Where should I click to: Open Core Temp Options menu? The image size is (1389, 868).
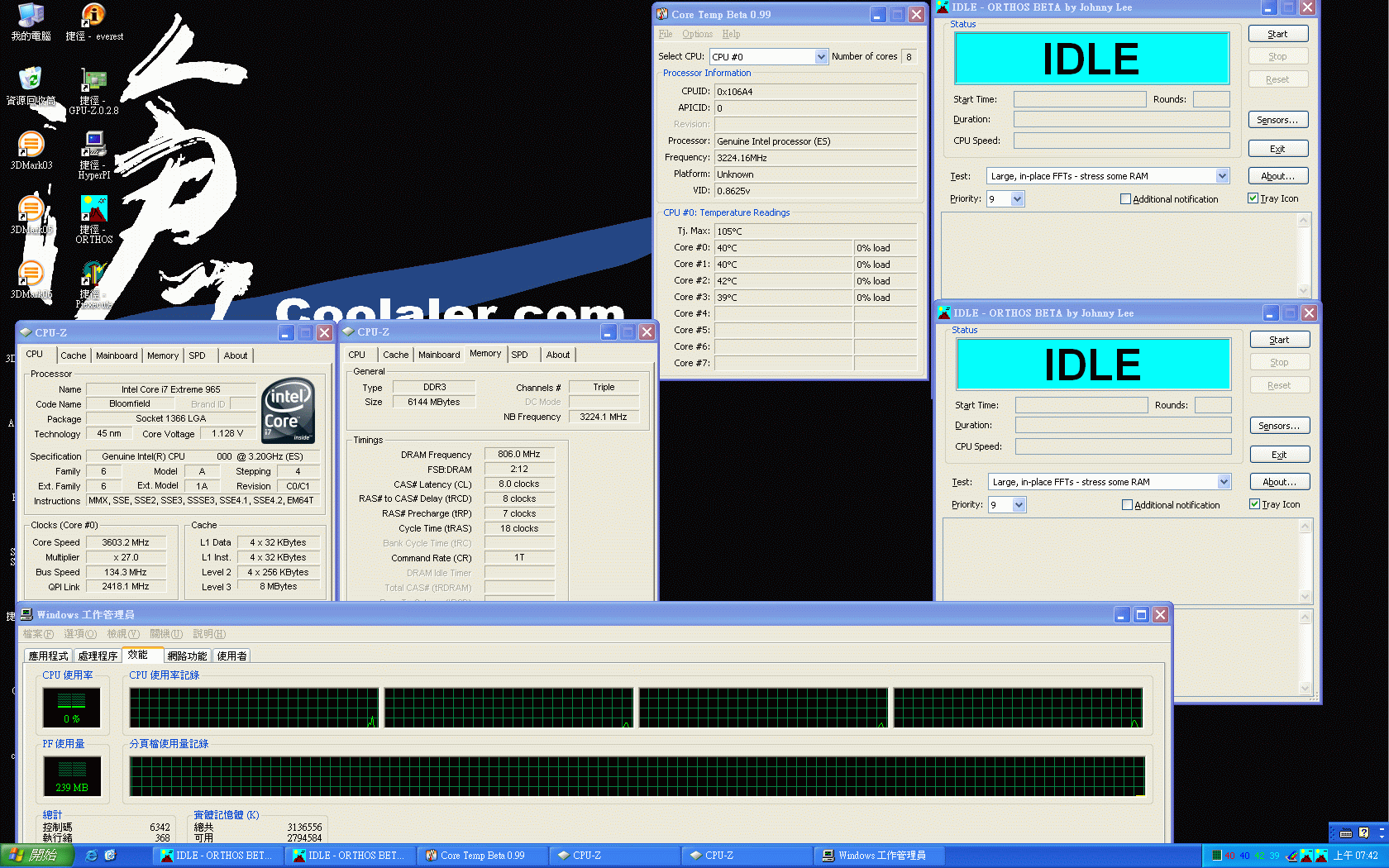coord(697,34)
